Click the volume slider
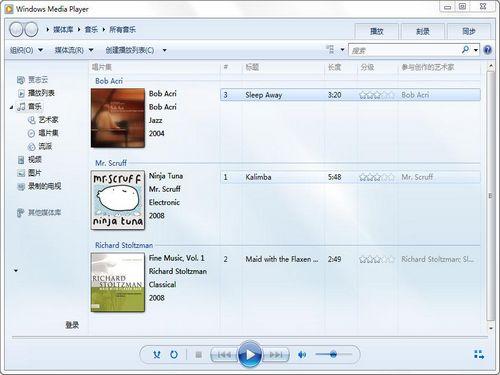 (x=333, y=354)
